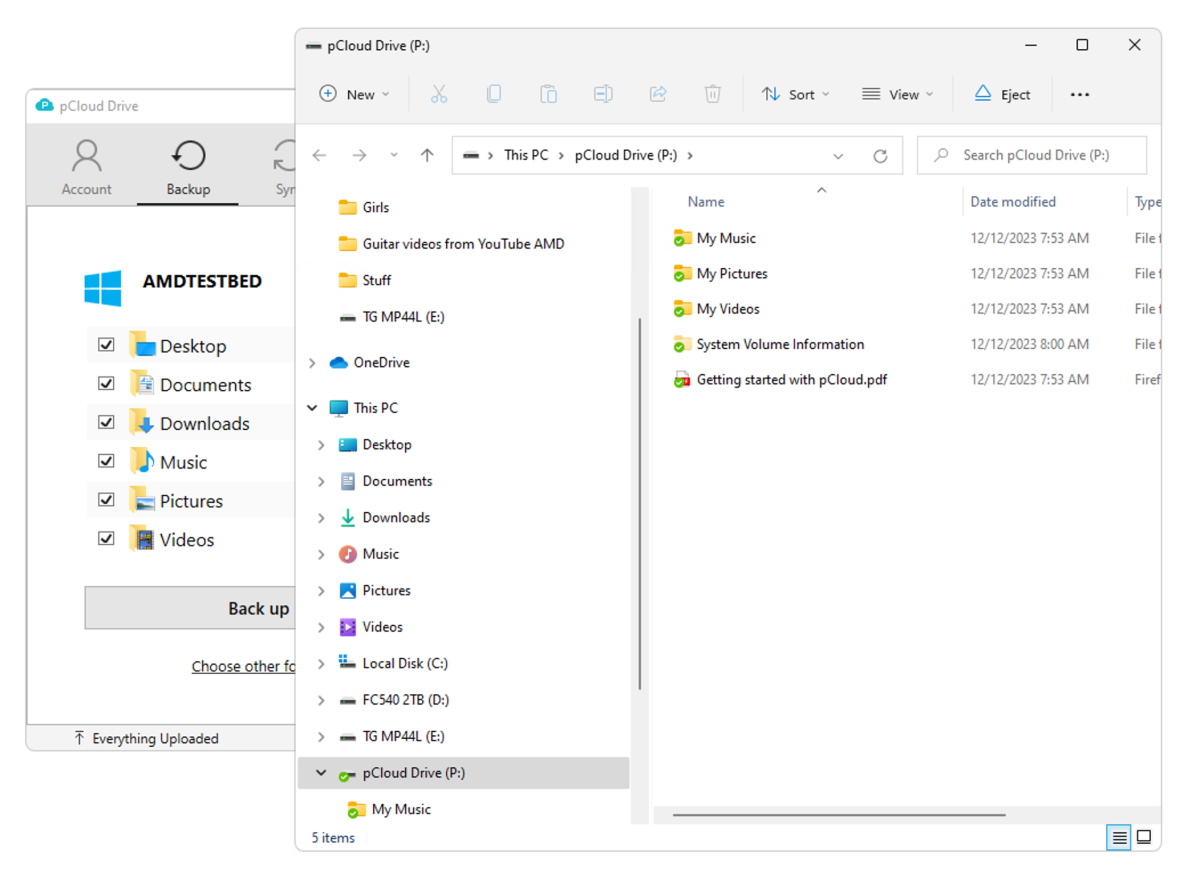Screen dimensions: 1200x877
Task: Expand the Desktop node under This PC
Action: 321,445
